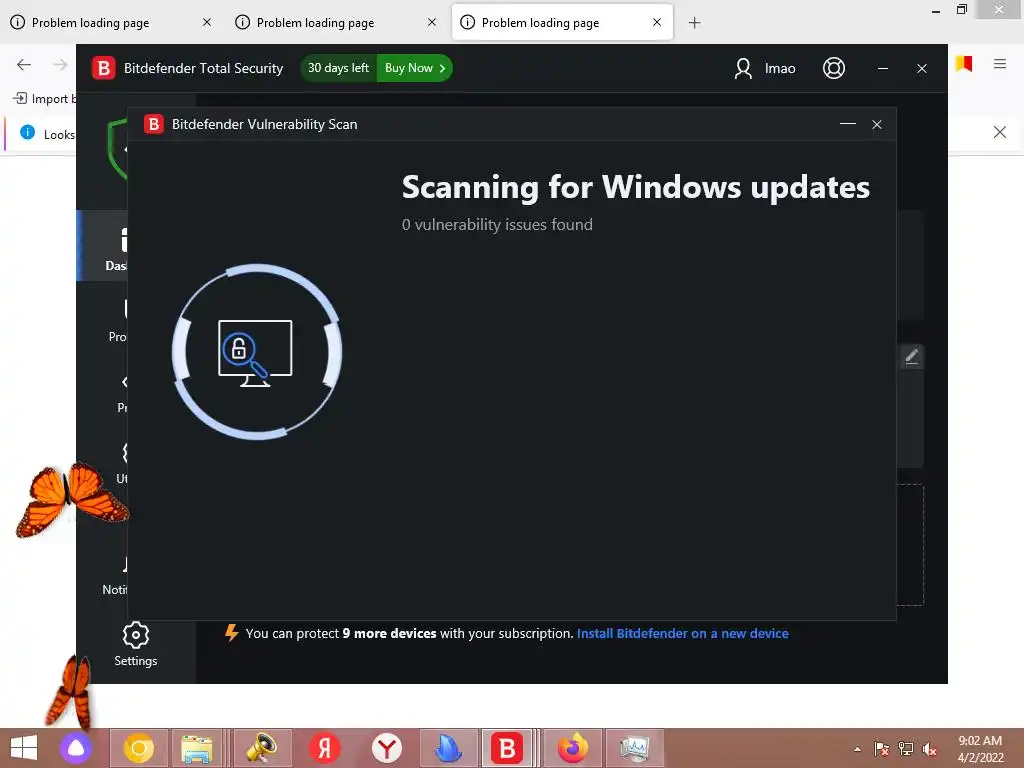Screen dimensions: 1024x768
Task: Click the bookmark flag icon in Firefox toolbar
Action: pyautogui.click(x=964, y=64)
